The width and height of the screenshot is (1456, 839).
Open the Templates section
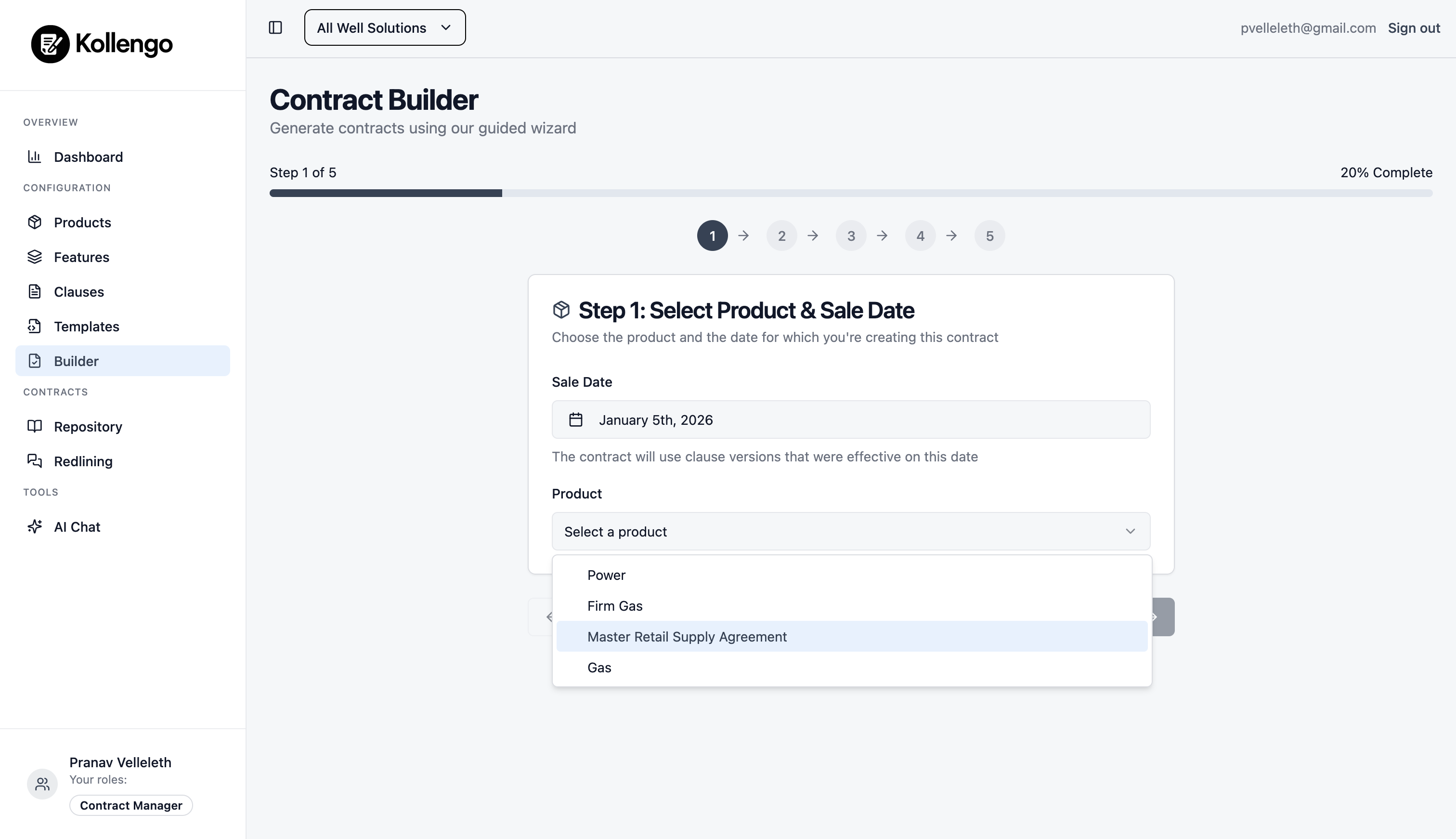87,326
